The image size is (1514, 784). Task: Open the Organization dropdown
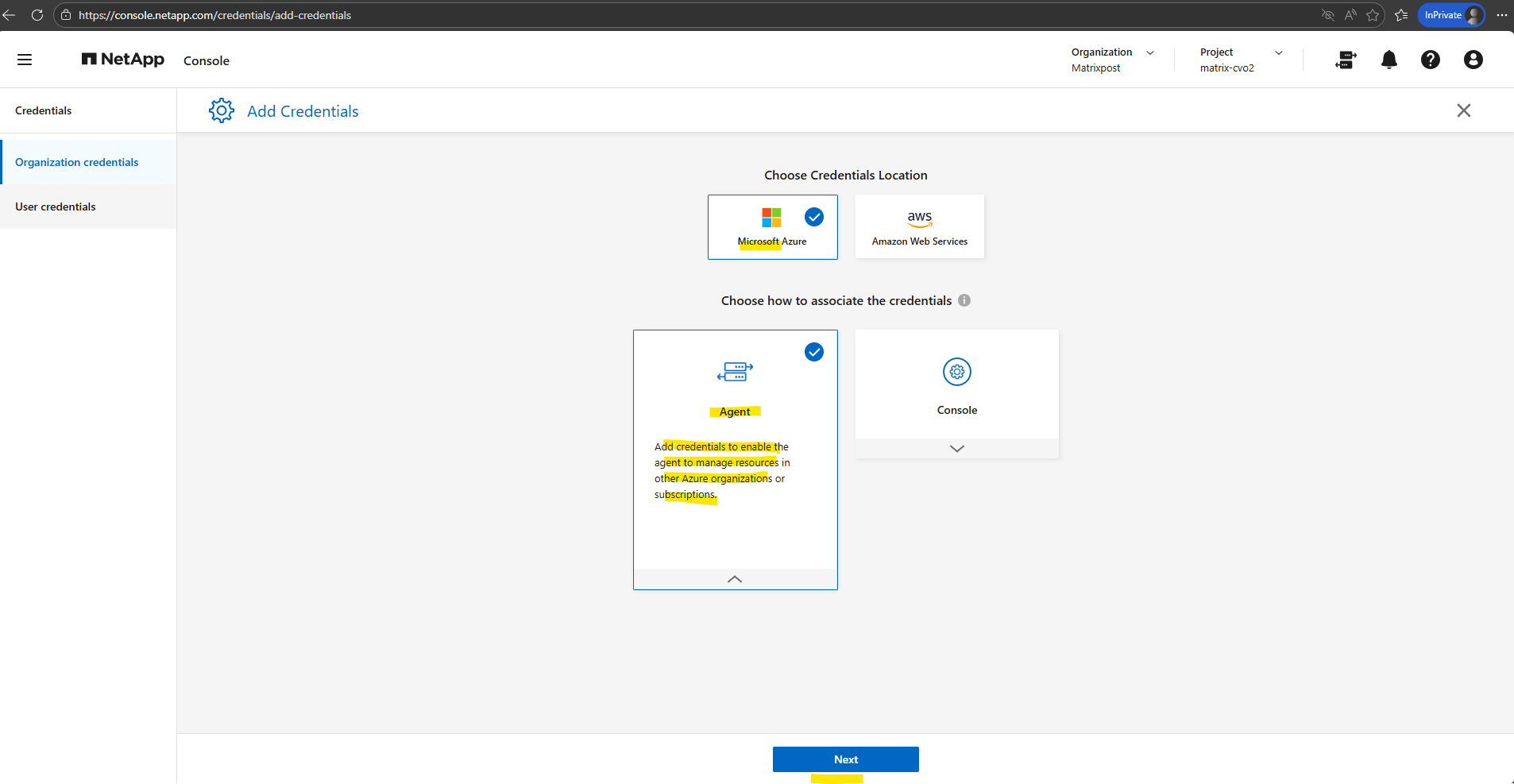pyautogui.click(x=1113, y=60)
